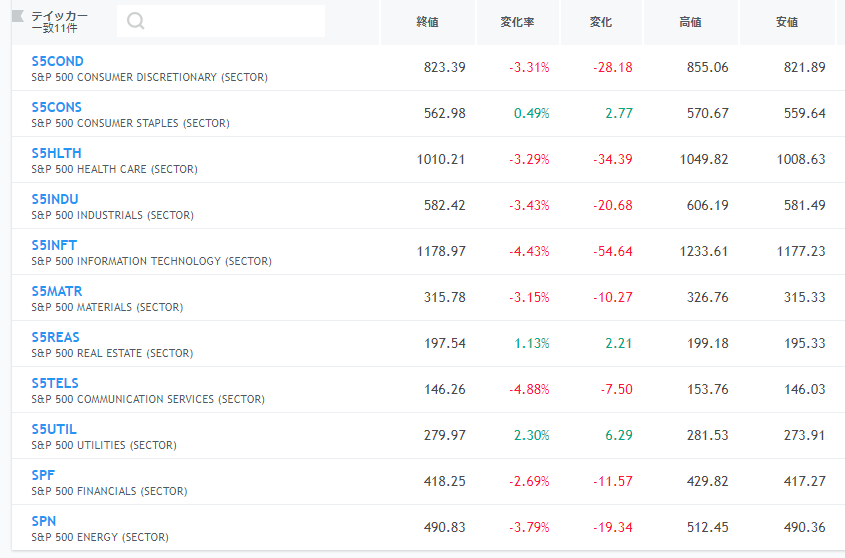Sort by the 変化 column header

pyautogui.click(x=601, y=22)
